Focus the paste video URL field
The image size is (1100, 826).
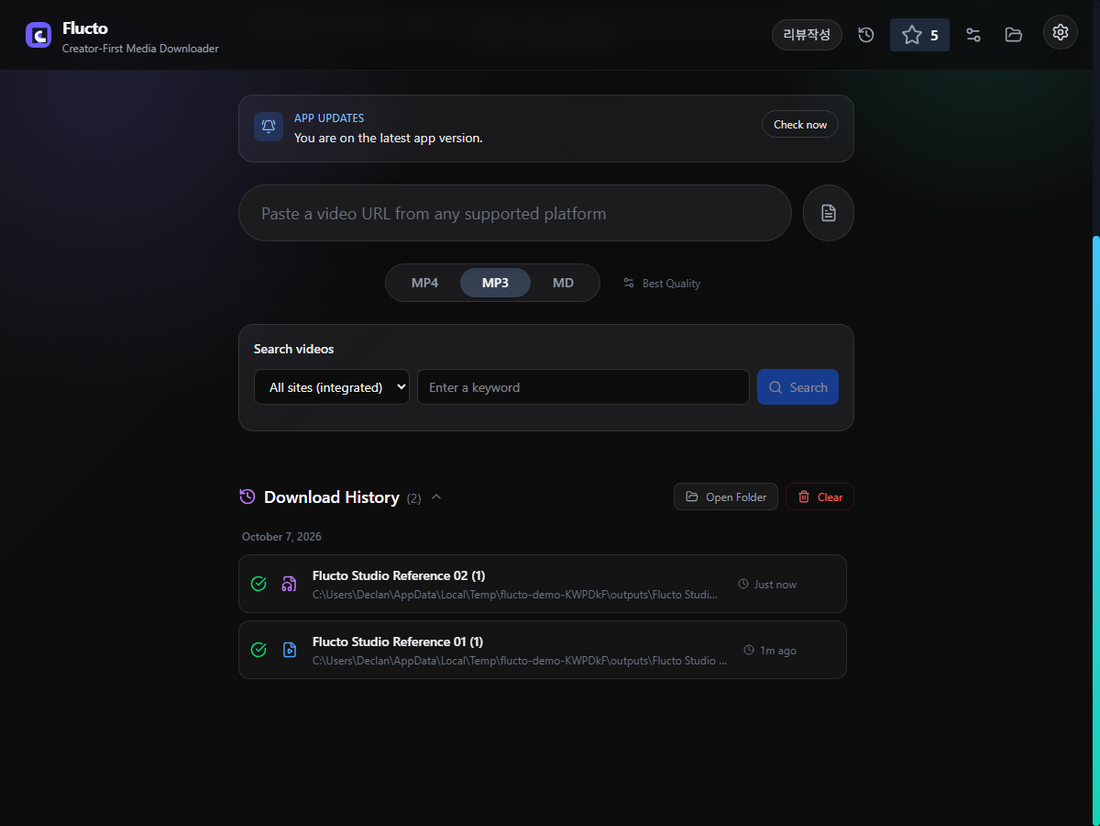[x=515, y=213]
